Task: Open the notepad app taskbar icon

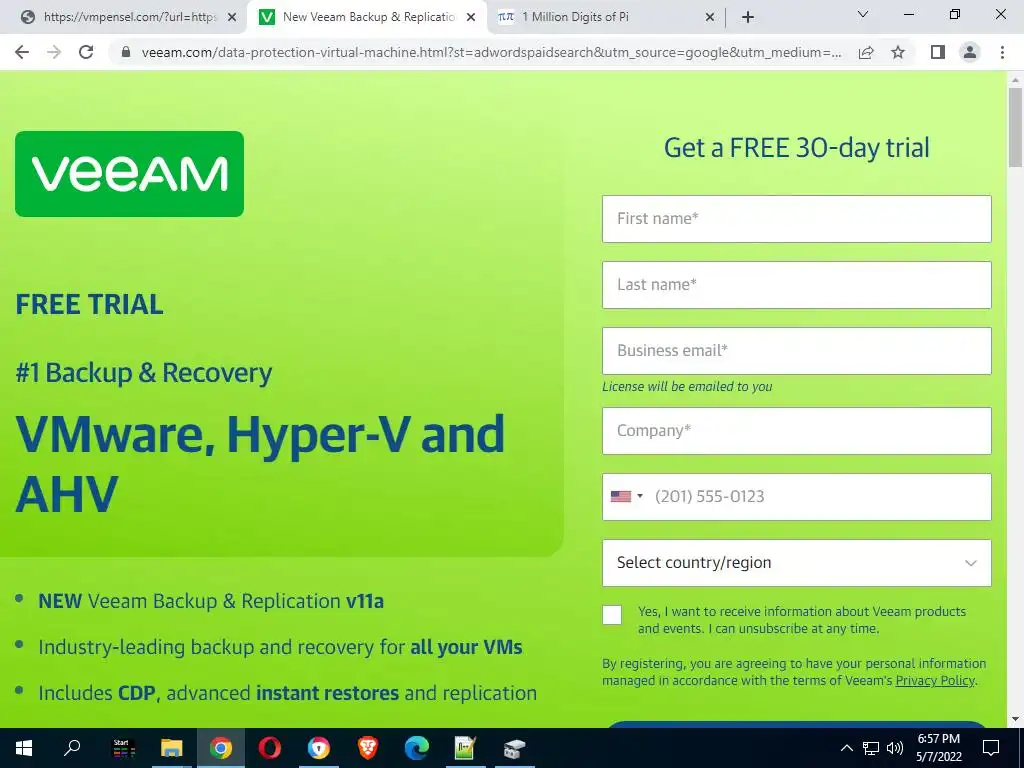Action: point(465,748)
